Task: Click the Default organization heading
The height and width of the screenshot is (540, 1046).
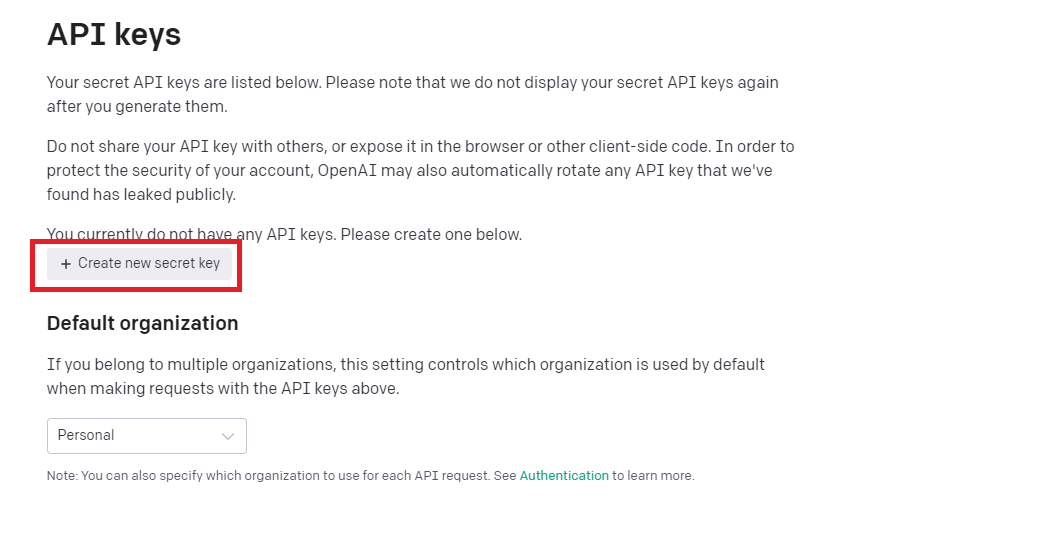Action: pos(142,323)
